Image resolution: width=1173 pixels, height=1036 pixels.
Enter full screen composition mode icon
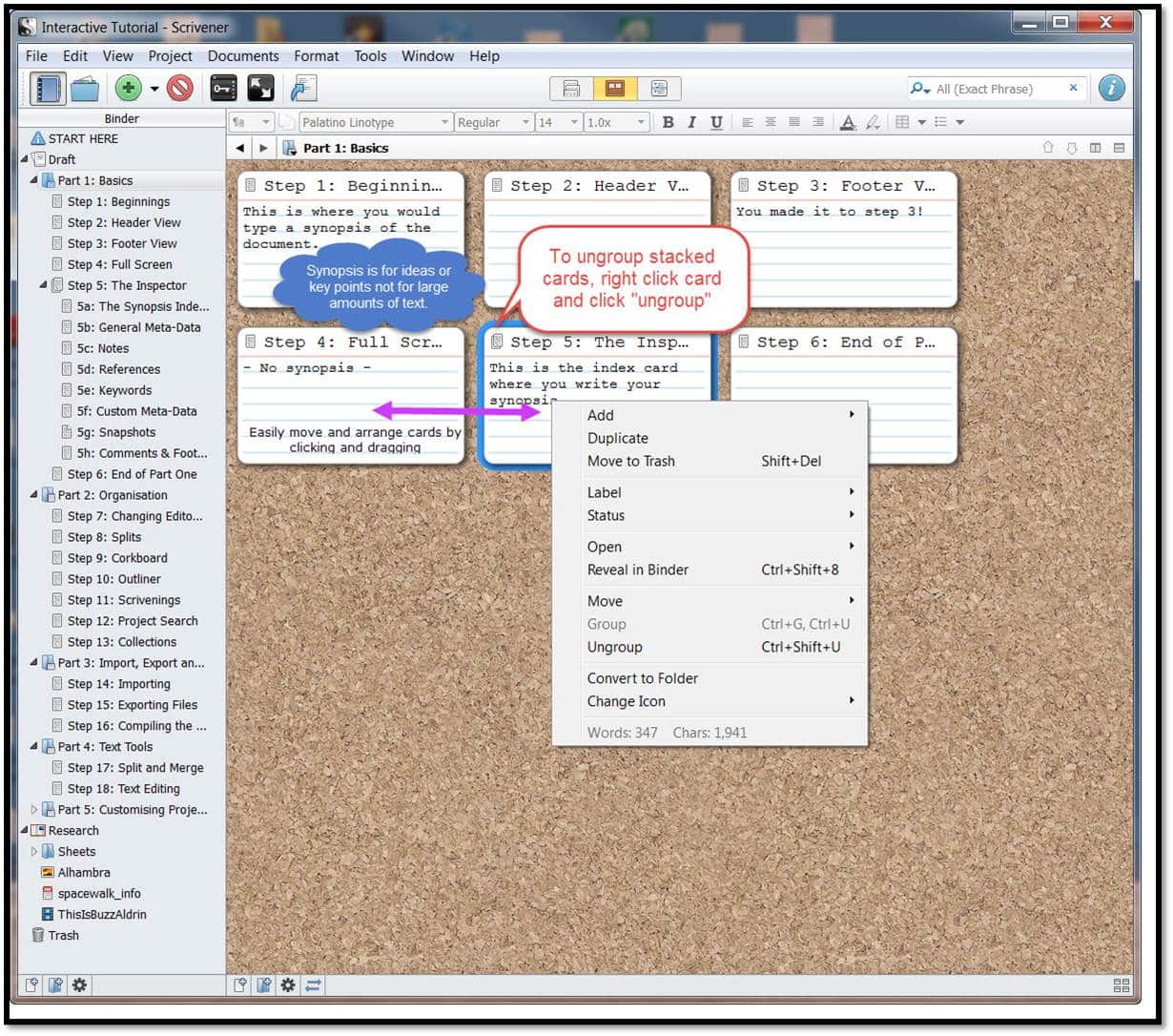[x=260, y=89]
